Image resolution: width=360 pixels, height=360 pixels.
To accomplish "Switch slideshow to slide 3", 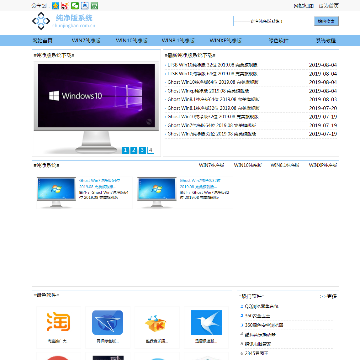I will (142, 150).
